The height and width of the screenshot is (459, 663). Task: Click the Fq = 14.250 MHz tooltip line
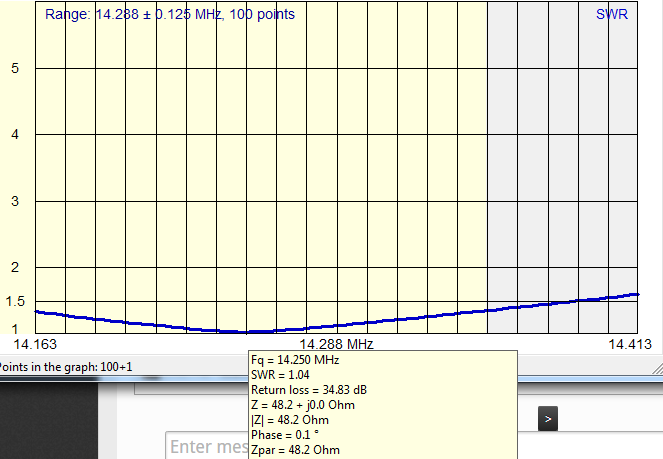click(x=295, y=360)
